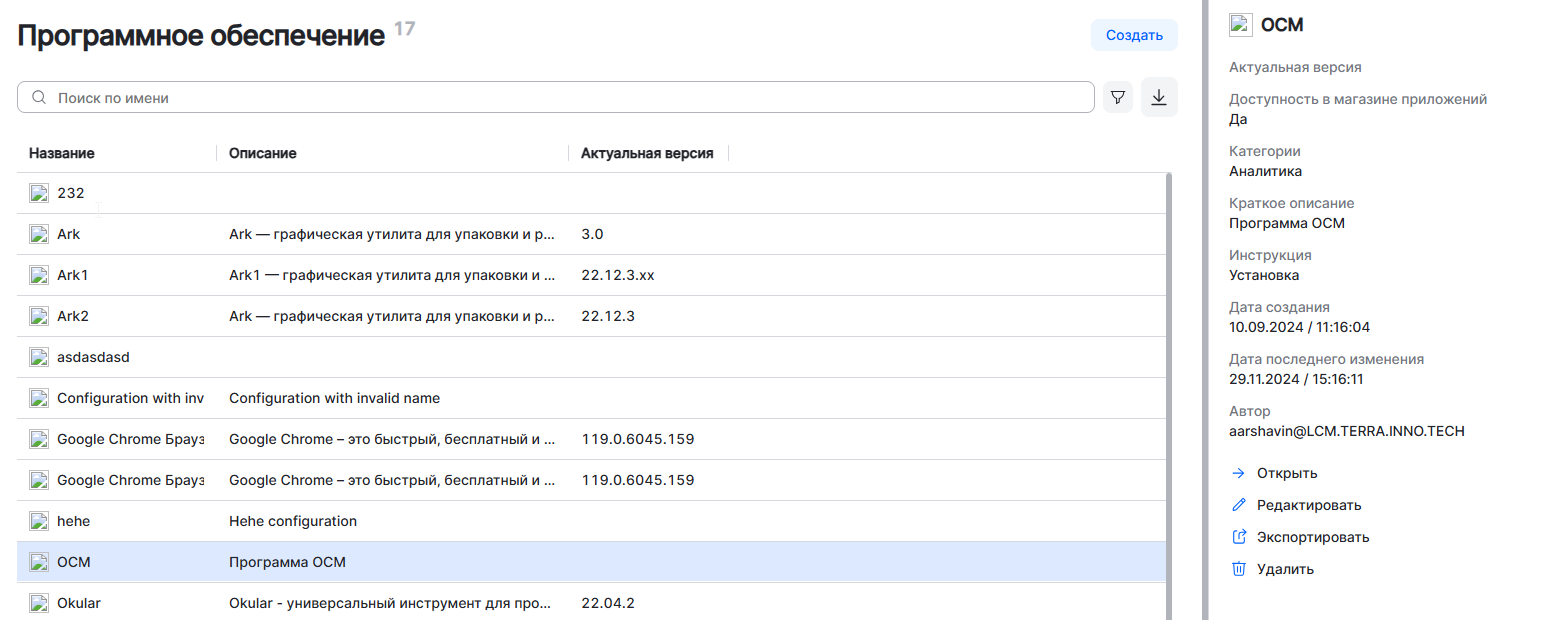Viewport: 1561px width, 620px height.
Task: Click the Okular row icon
Action: coord(39,603)
